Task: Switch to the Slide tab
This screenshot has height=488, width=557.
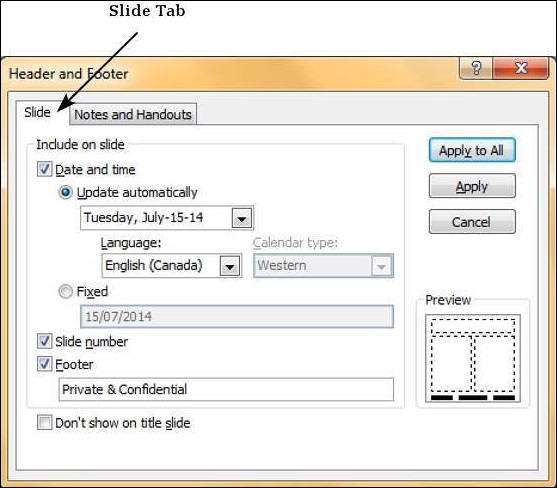Action: click(37, 113)
